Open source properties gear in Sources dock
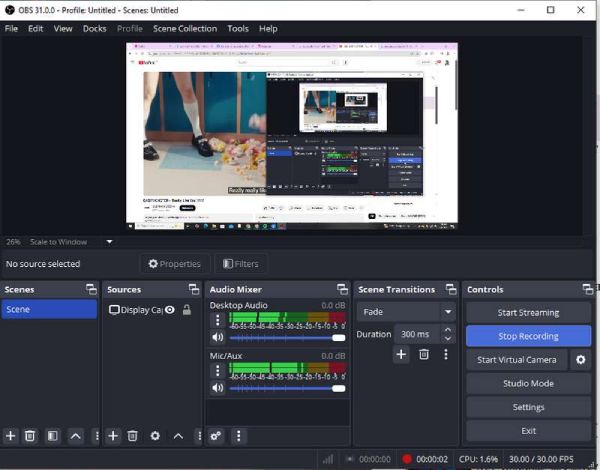Screen dimensions: 600x470 pos(155,436)
